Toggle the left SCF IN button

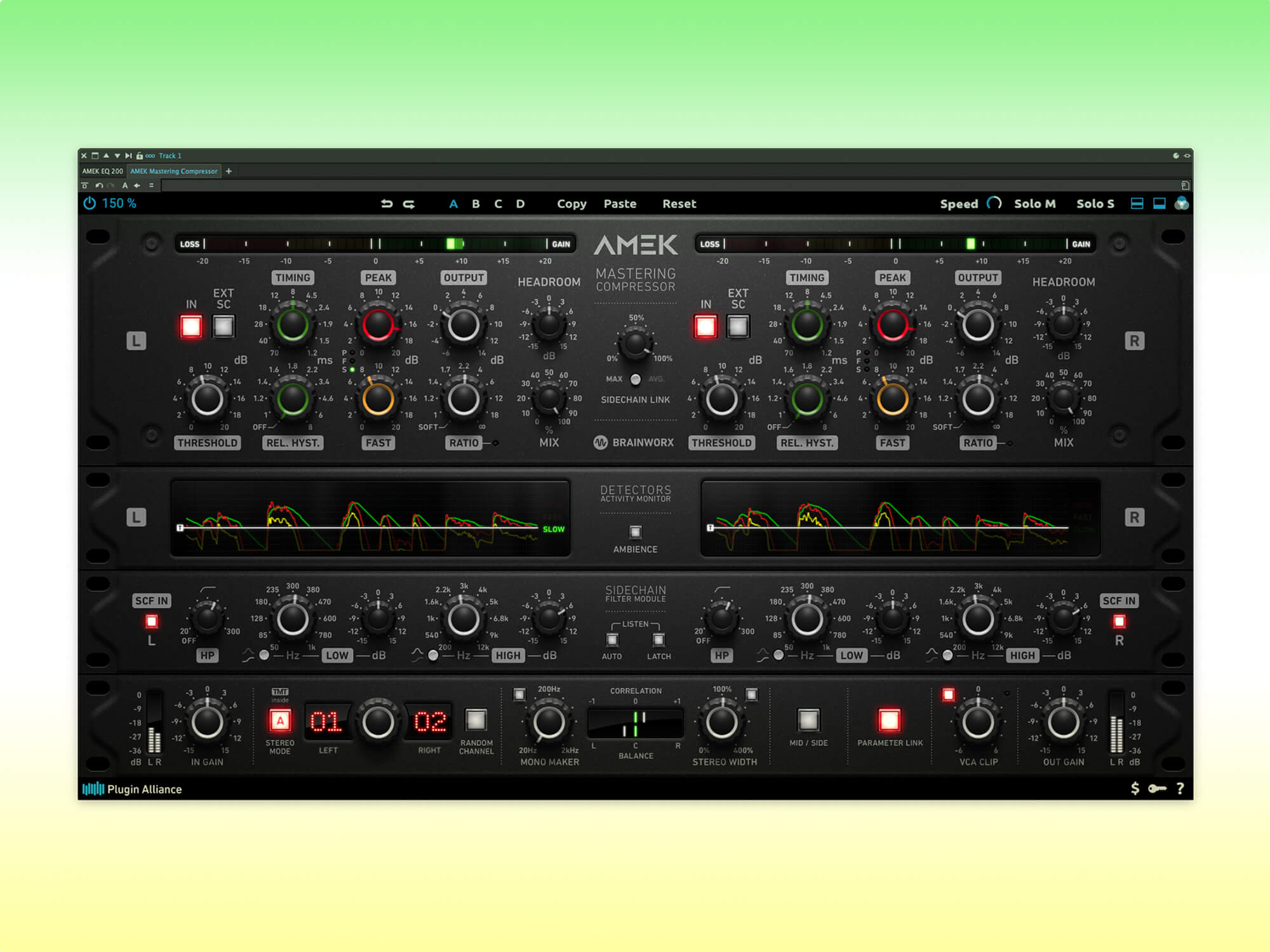click(x=152, y=621)
